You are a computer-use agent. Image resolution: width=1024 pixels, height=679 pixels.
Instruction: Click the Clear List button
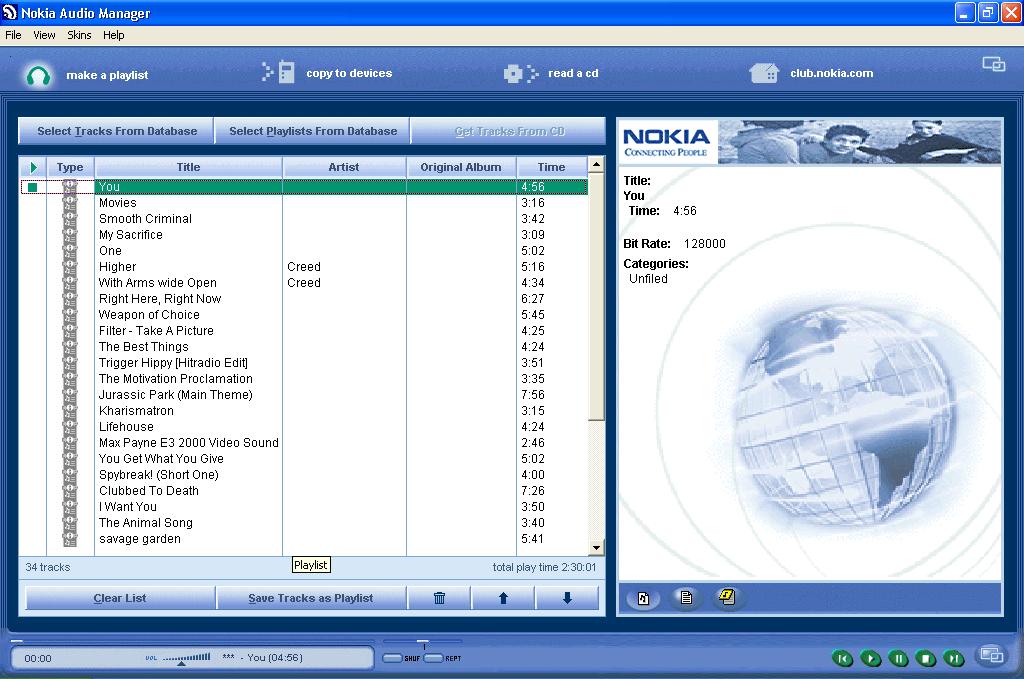coord(120,597)
